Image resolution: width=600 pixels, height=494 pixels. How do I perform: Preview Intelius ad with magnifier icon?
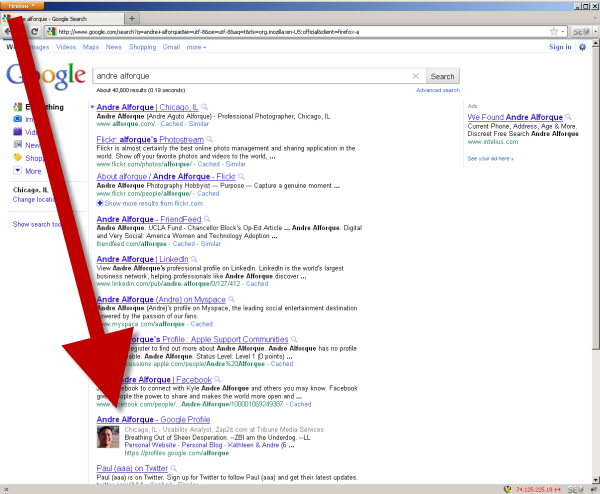click(568, 117)
